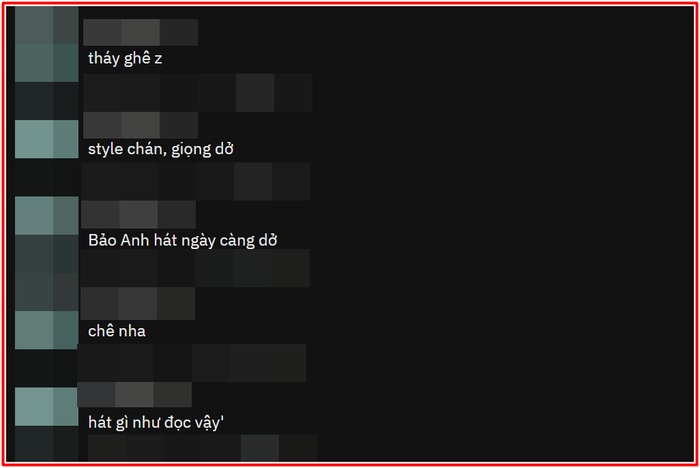Select the comment text "tháy ghê z"
The image size is (700, 468).
pos(125,58)
